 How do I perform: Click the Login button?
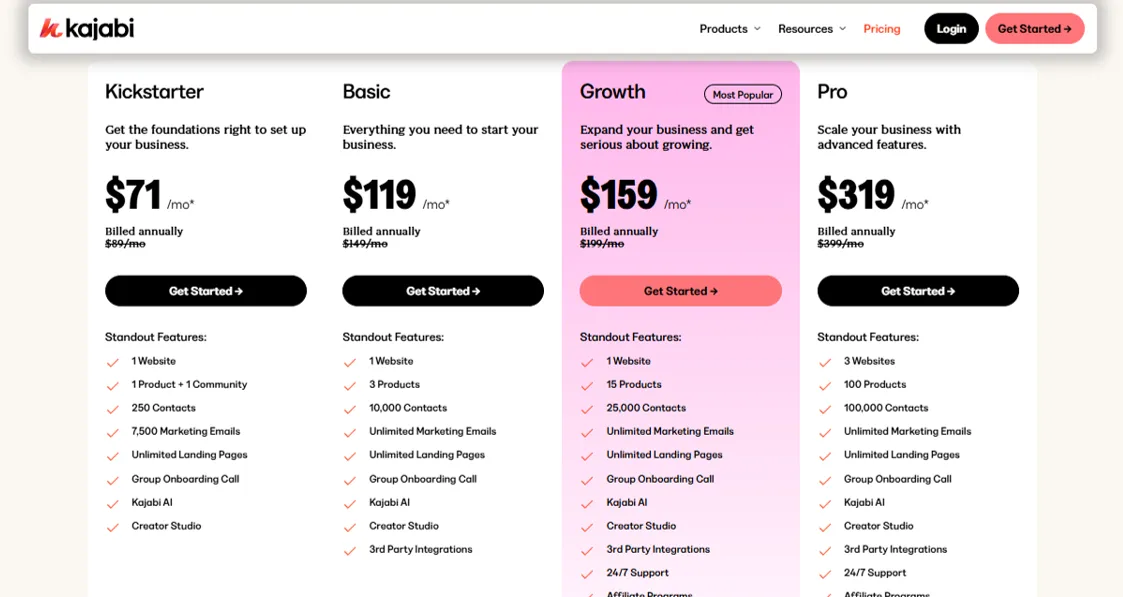tap(951, 29)
